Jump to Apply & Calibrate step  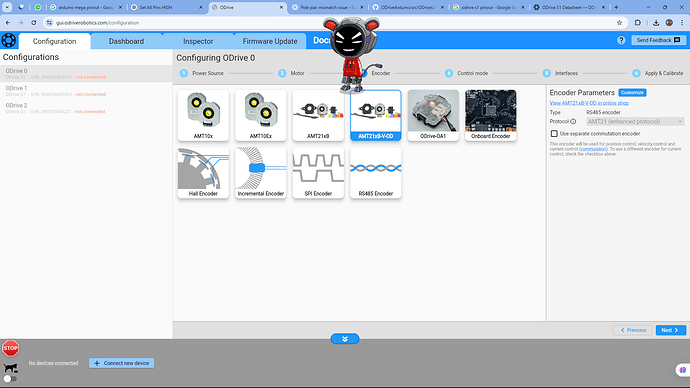(658, 73)
